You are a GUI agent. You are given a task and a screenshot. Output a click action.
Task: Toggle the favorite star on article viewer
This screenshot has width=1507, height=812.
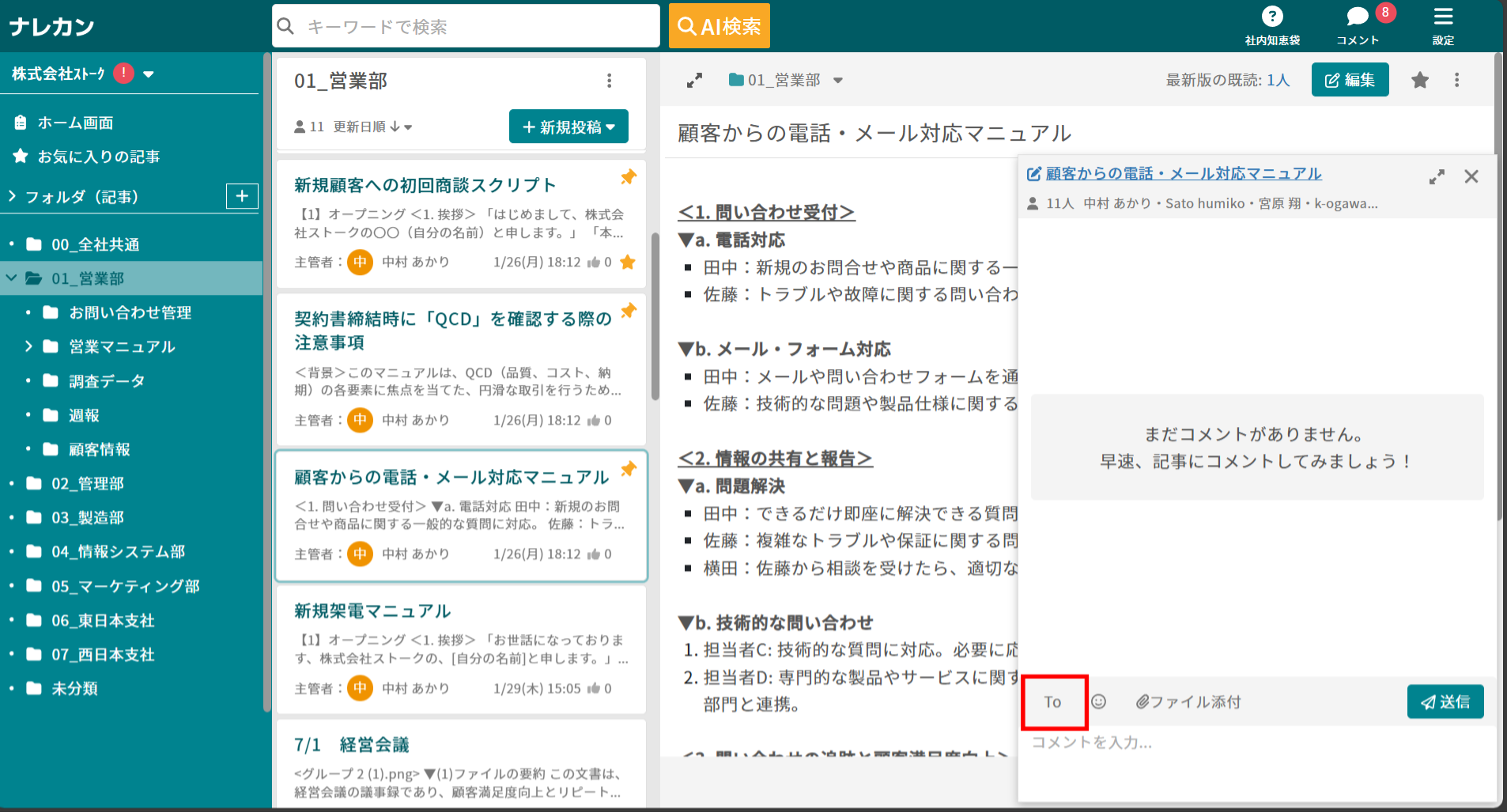pyautogui.click(x=1420, y=80)
